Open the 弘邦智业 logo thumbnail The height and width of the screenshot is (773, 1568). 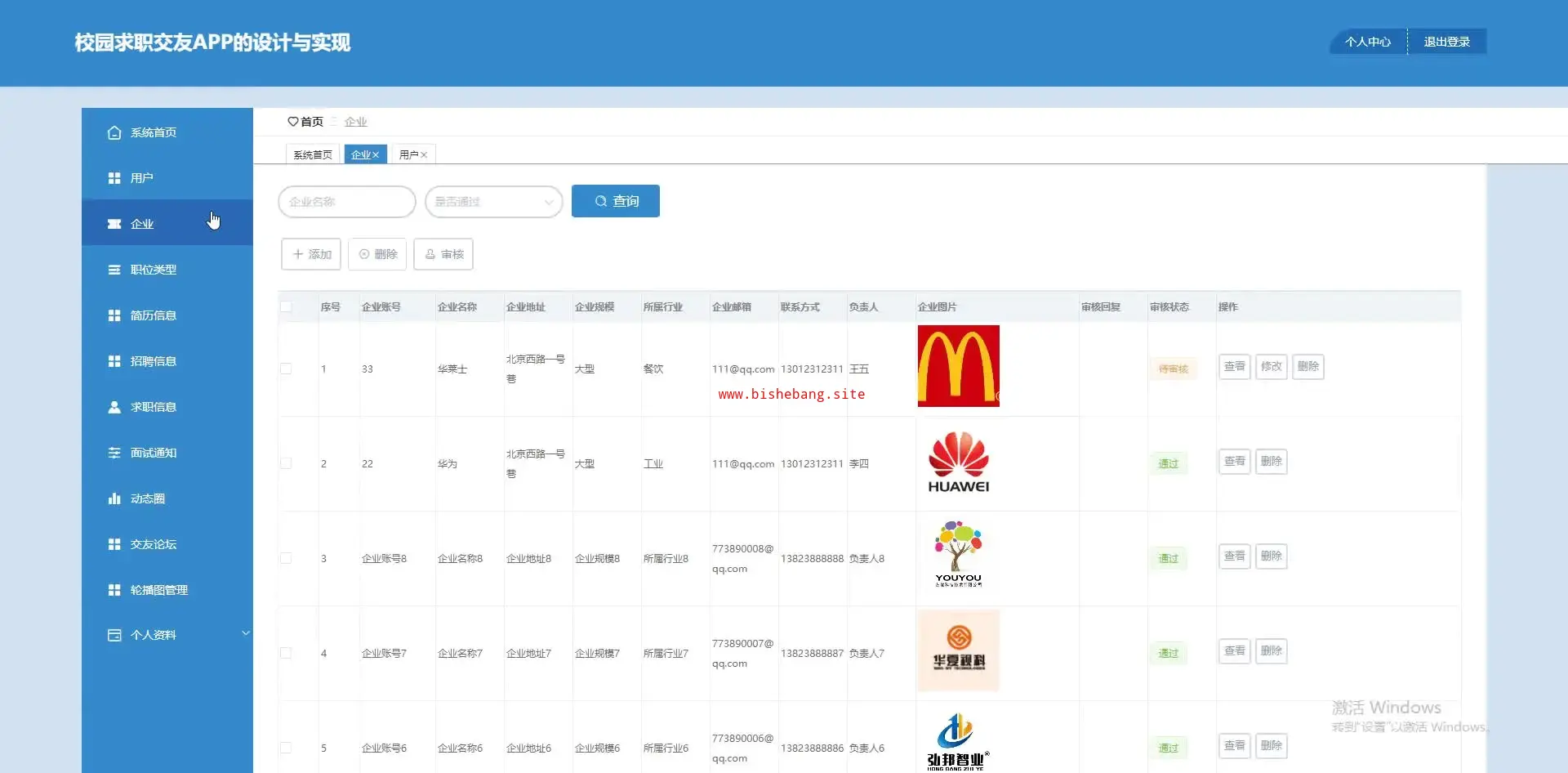tap(959, 739)
